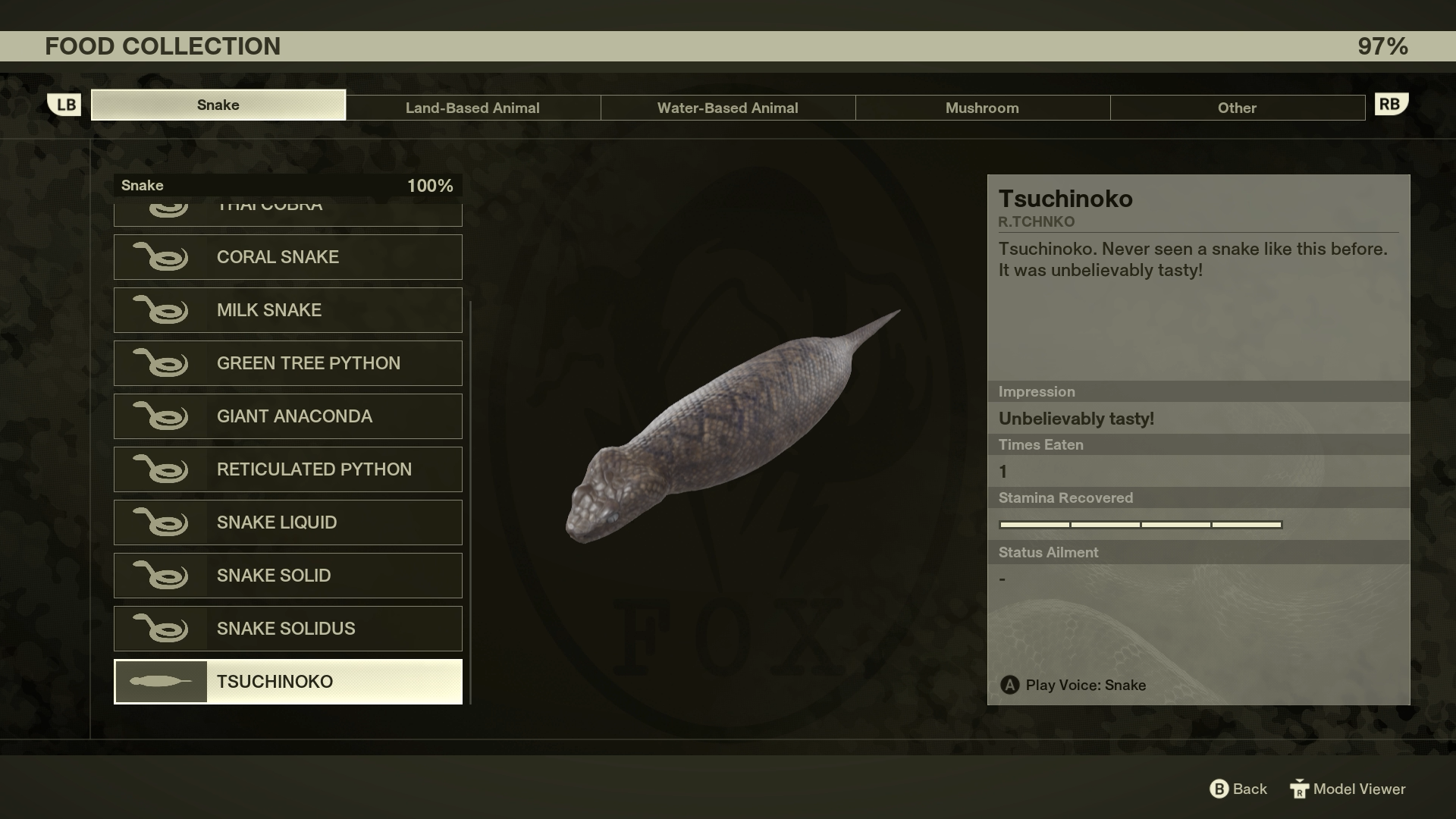Click the Stamina Recovered gauge bar
This screenshot has height=819, width=1456.
(1140, 524)
